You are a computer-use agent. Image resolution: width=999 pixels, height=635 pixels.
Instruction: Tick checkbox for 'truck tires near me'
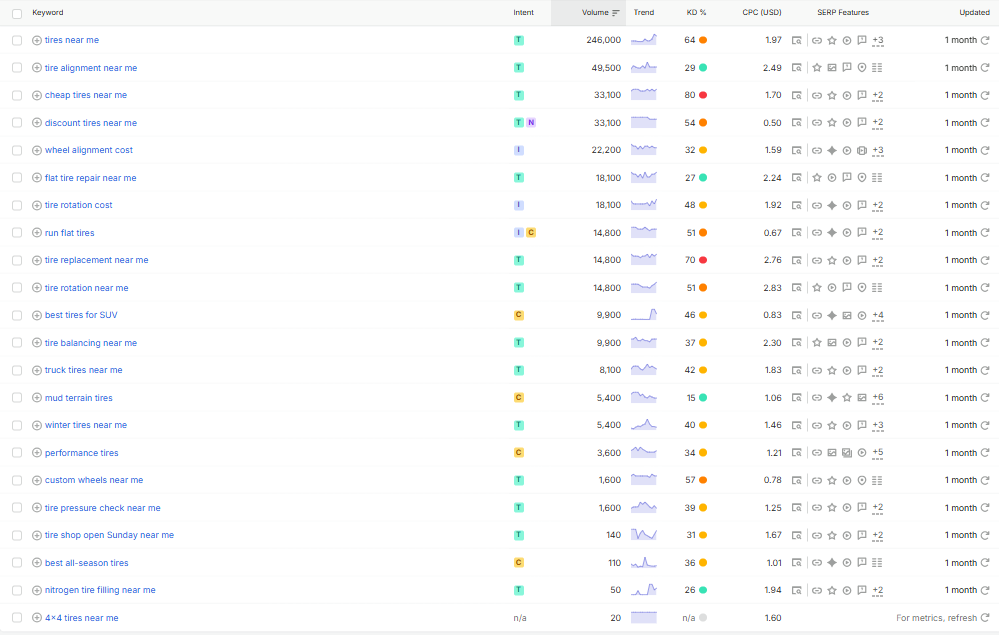pyautogui.click(x=17, y=370)
